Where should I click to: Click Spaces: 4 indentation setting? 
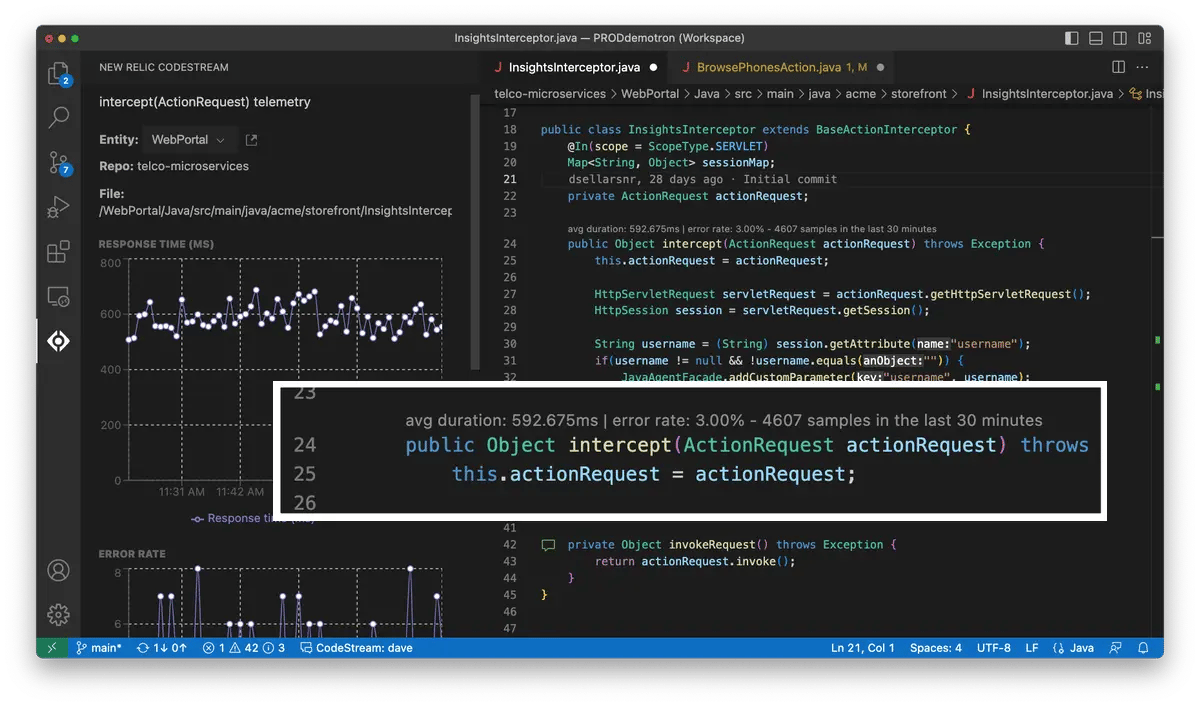[935, 648]
